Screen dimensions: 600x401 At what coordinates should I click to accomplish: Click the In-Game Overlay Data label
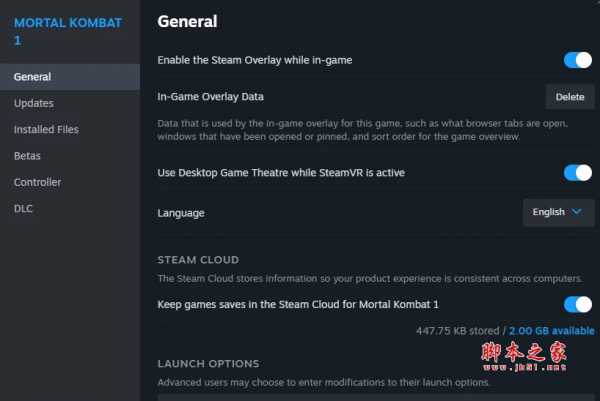(x=211, y=97)
